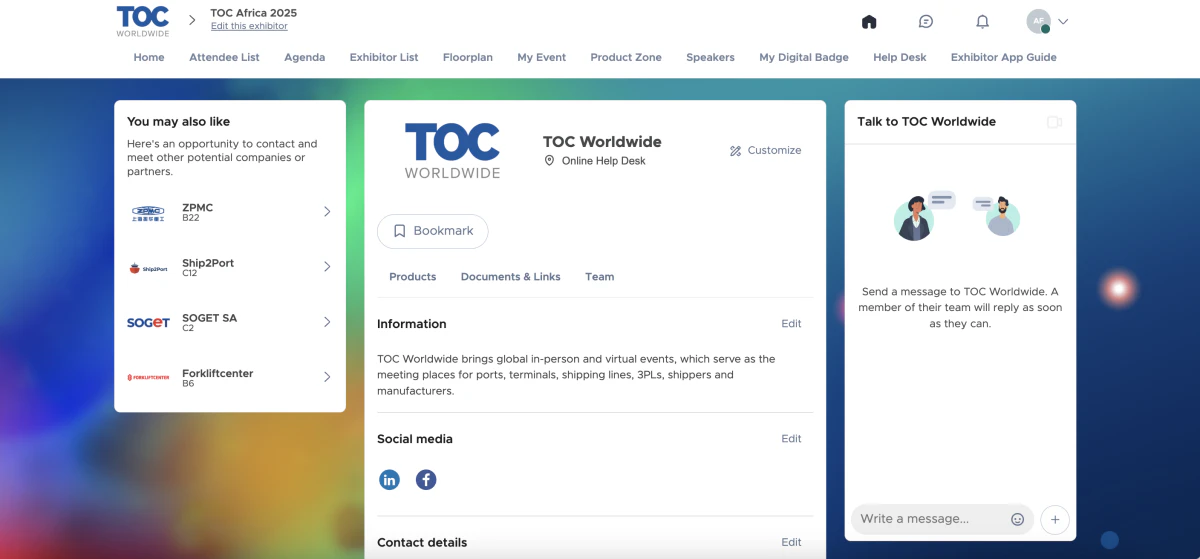The image size is (1200, 559).
Task: Expand the ZPMC row chevron
Action: pyautogui.click(x=327, y=212)
